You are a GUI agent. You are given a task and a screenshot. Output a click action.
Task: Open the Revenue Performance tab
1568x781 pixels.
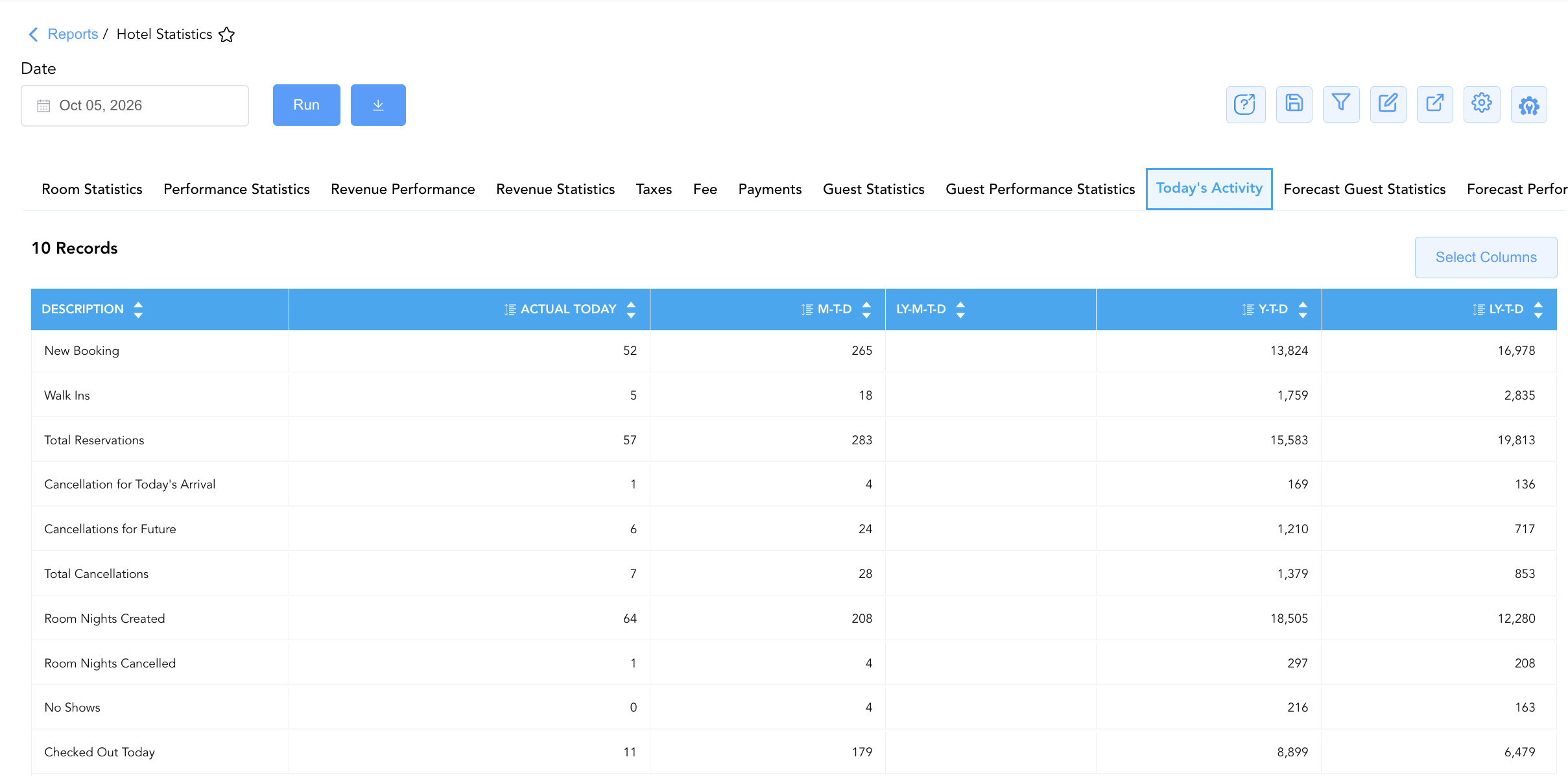[x=403, y=189]
